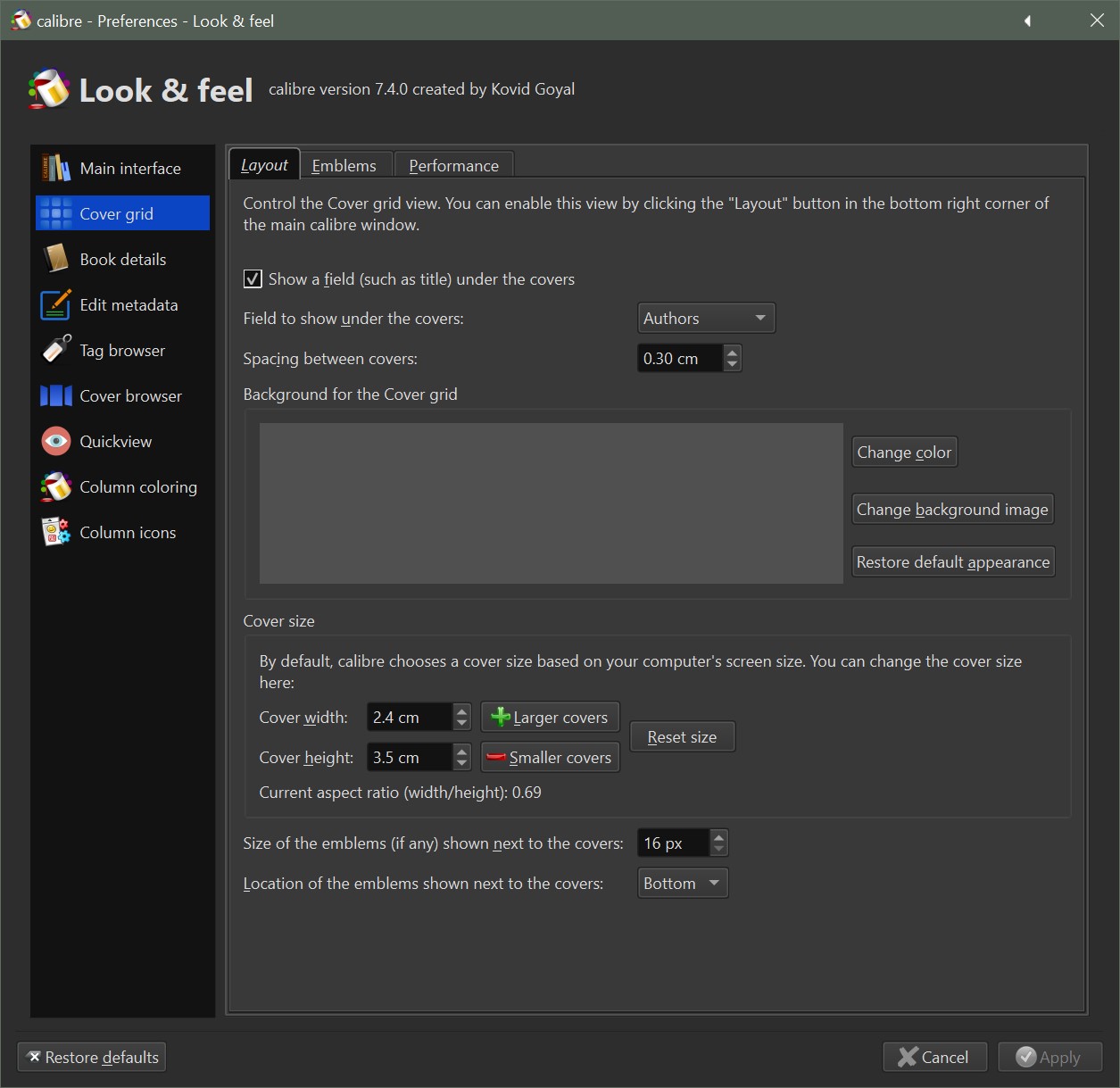The width and height of the screenshot is (1120, 1088).
Task: Click the Column icons sidebar icon
Action: coord(56,532)
